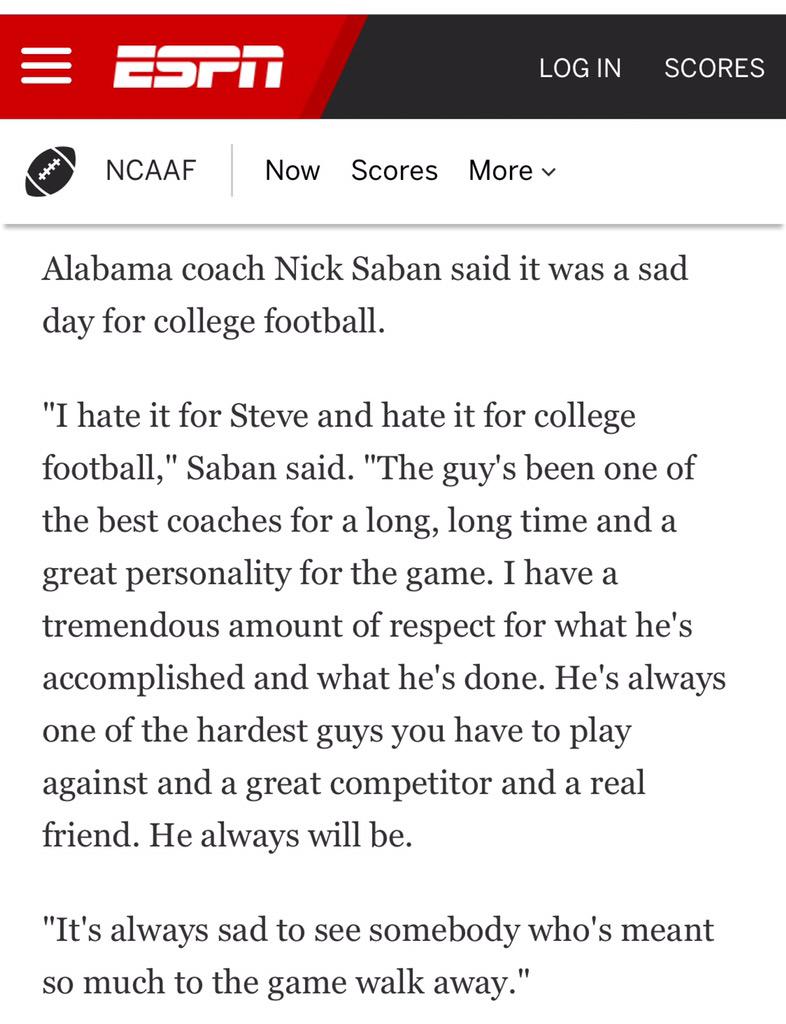786x1024 pixels.
Task: Select the NCAAF section label
Action: [x=150, y=171]
